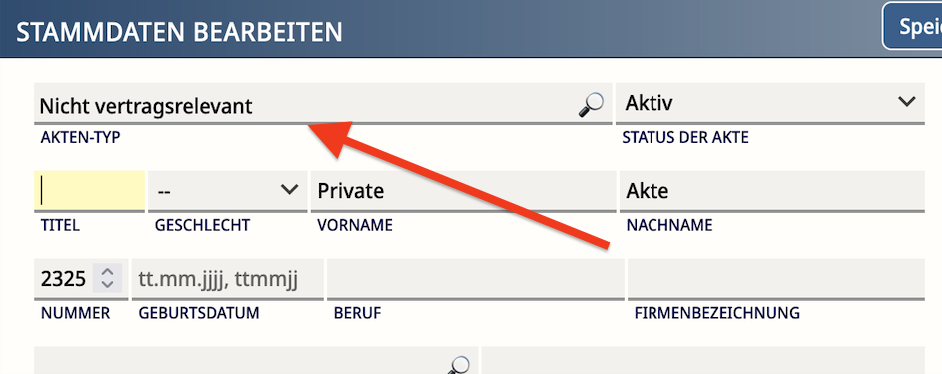
Task: Click the Nummer stepper arrows
Action: click(x=108, y=277)
